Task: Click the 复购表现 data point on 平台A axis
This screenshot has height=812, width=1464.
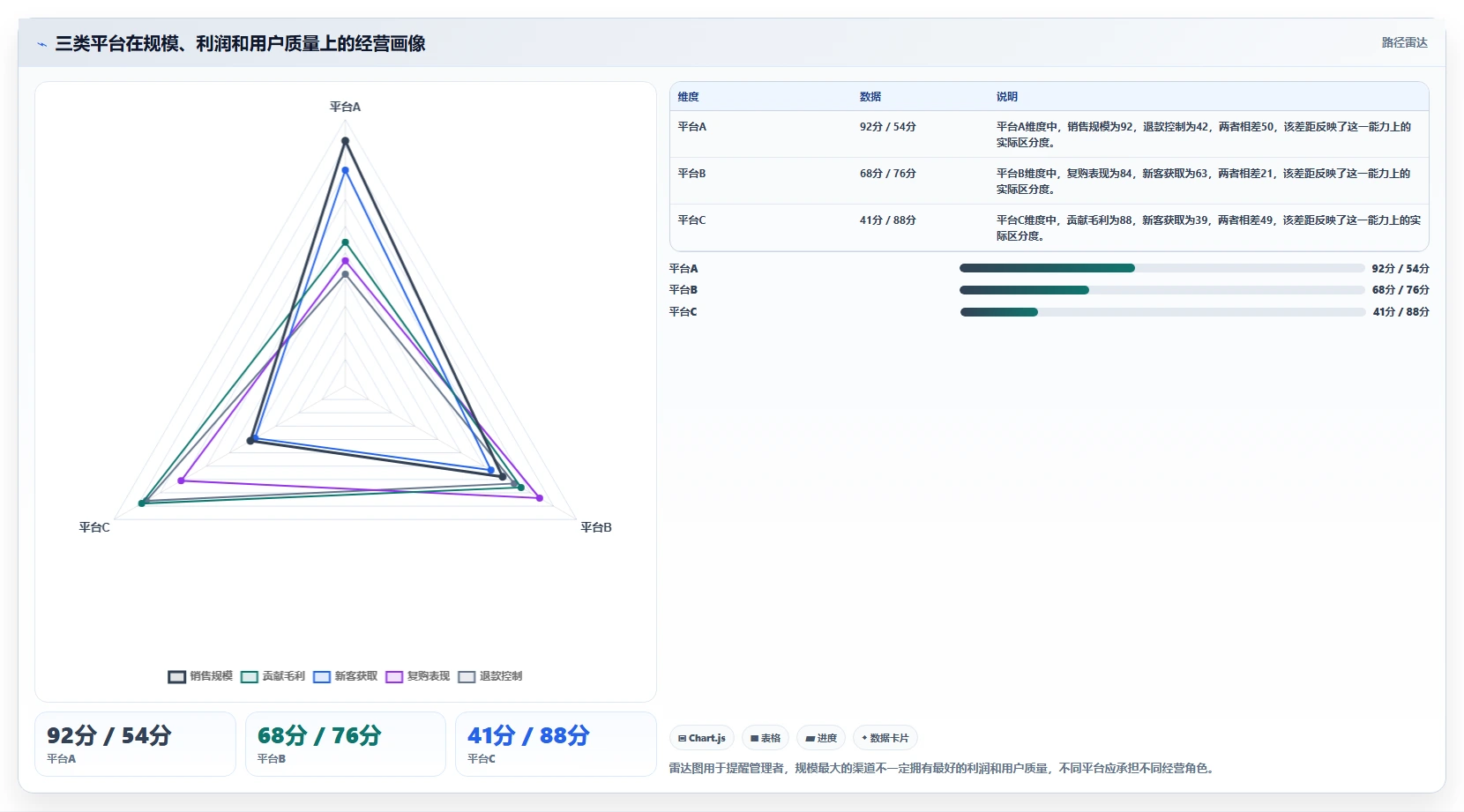Action: click(x=345, y=261)
